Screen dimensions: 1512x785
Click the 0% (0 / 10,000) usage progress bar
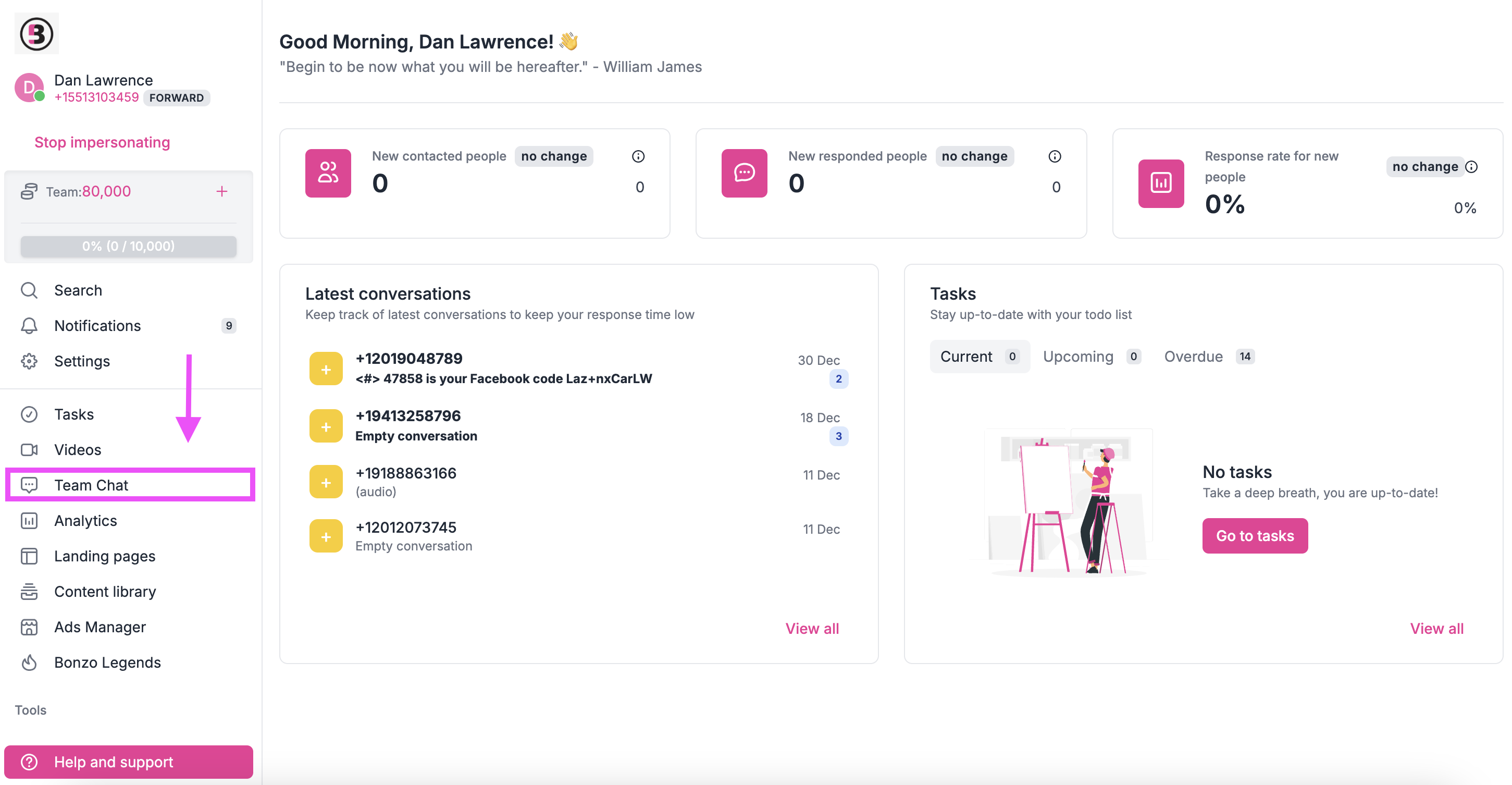point(129,246)
